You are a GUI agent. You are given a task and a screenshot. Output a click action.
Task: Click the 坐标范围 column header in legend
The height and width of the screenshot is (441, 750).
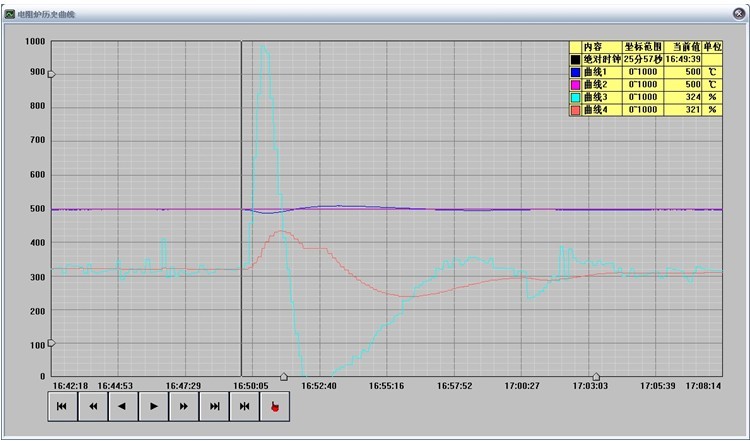[x=642, y=46]
